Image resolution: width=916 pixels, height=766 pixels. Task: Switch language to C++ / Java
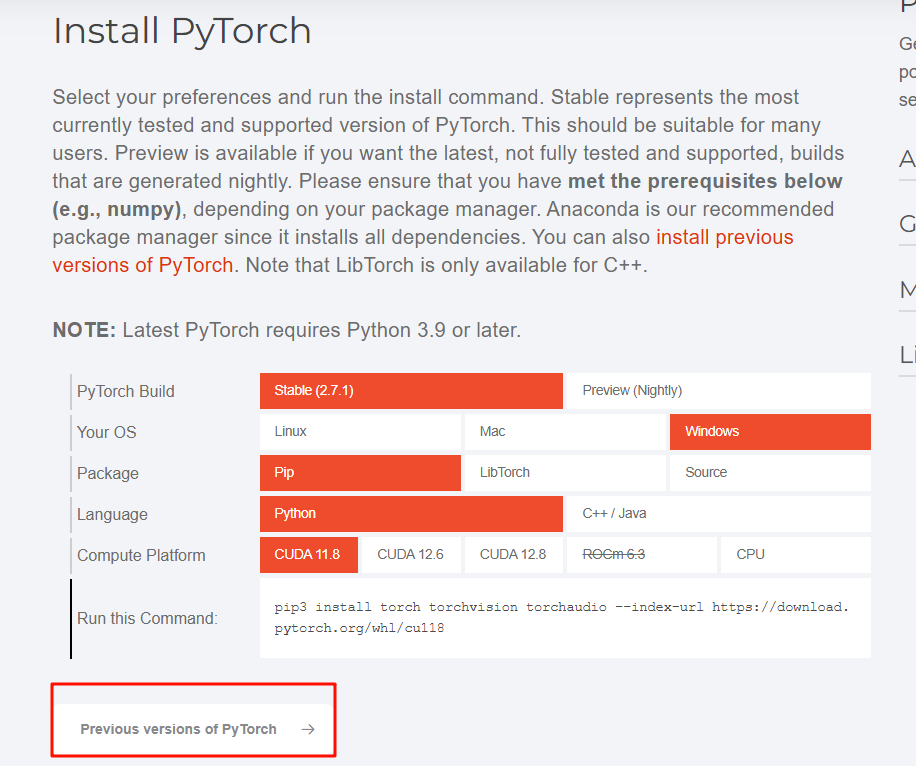click(717, 513)
